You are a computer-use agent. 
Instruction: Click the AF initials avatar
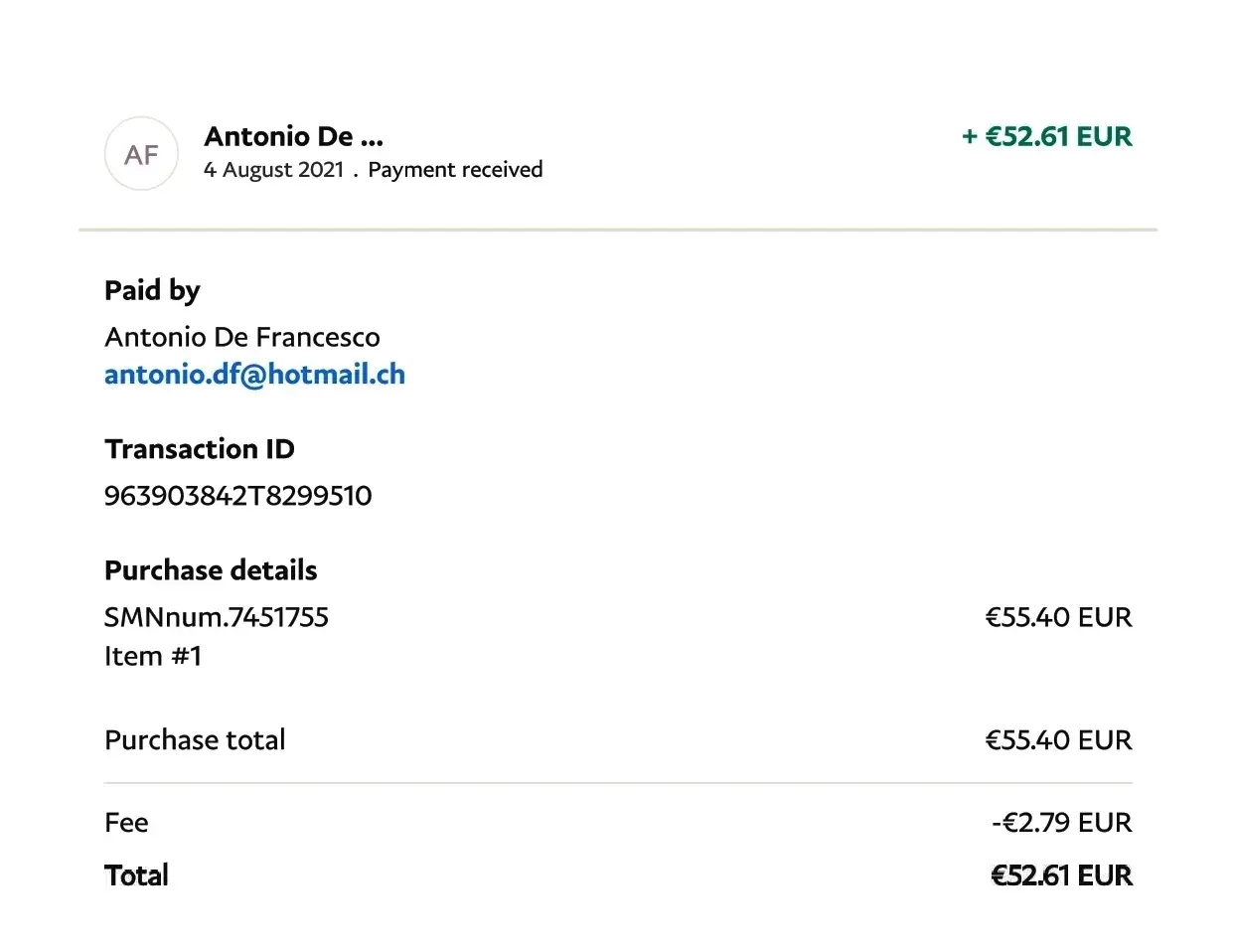coord(141,154)
